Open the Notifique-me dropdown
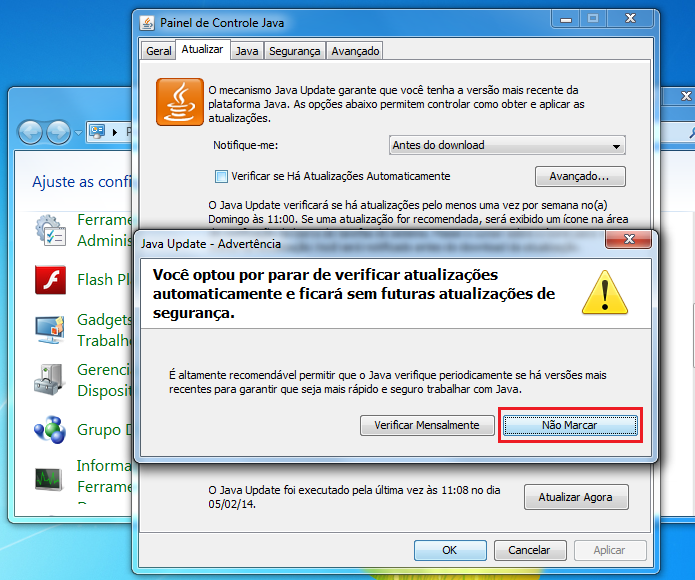Viewport: 695px width, 580px height. [507, 145]
